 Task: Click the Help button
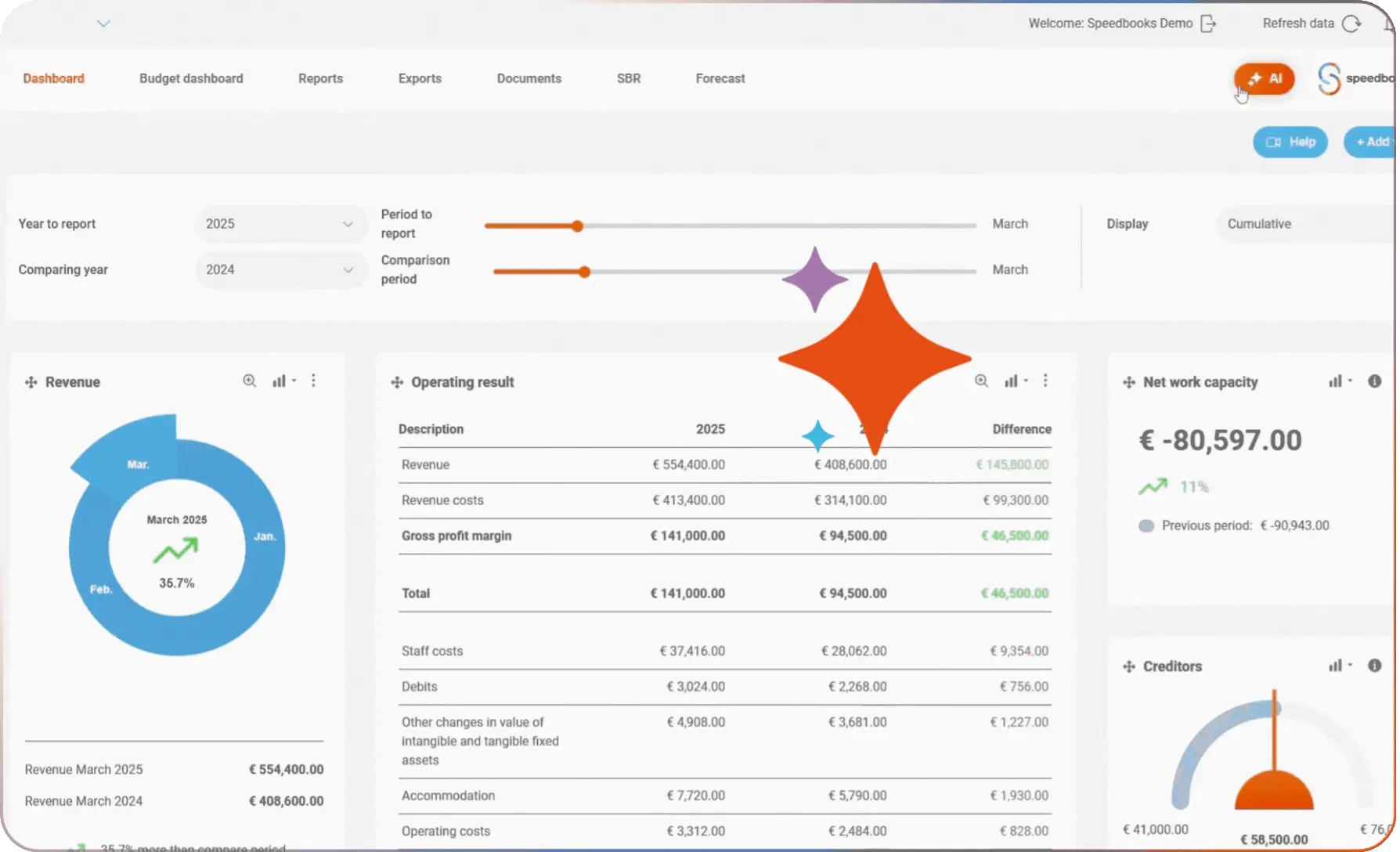point(1290,142)
